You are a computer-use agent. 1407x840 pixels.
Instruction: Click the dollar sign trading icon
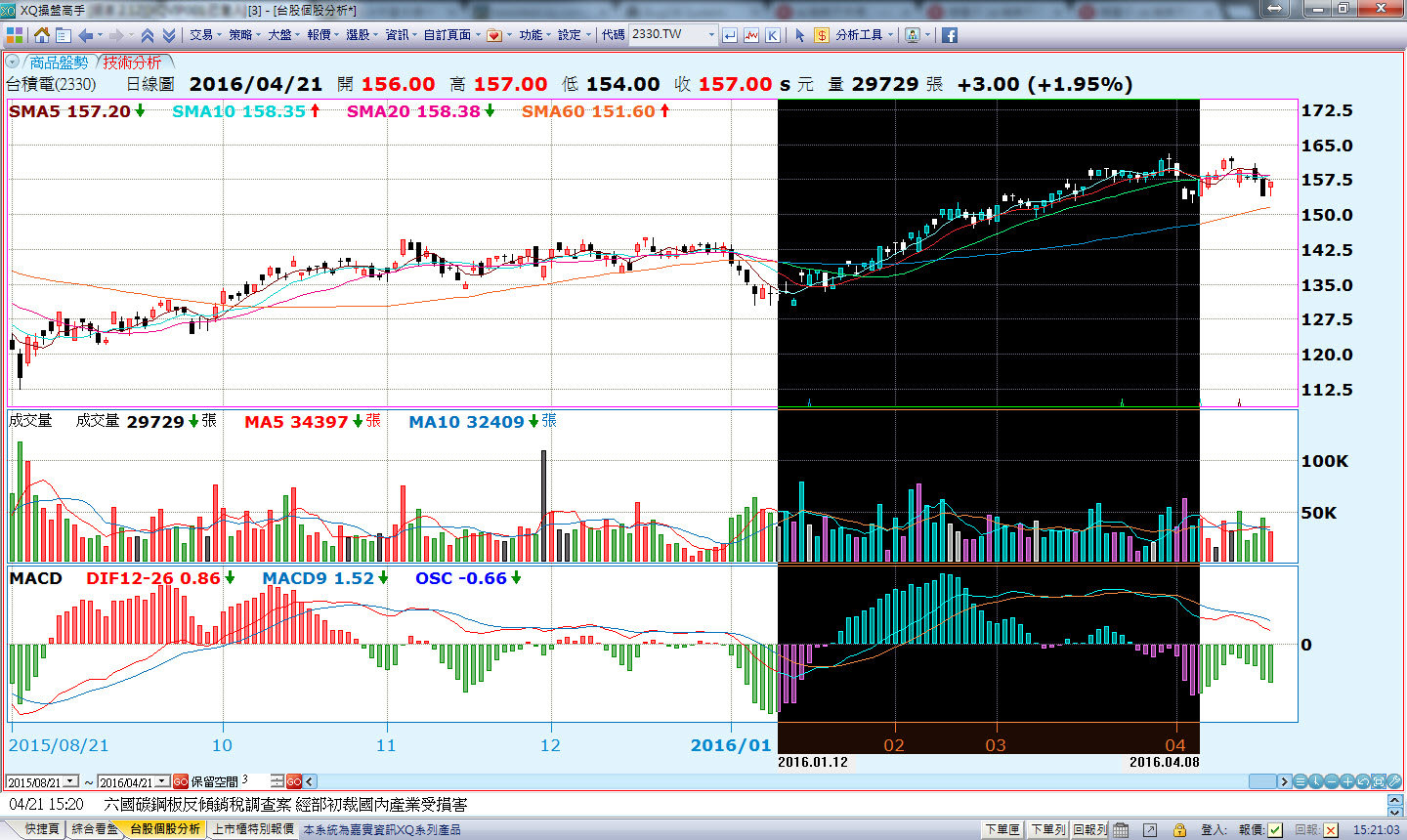coord(822,35)
